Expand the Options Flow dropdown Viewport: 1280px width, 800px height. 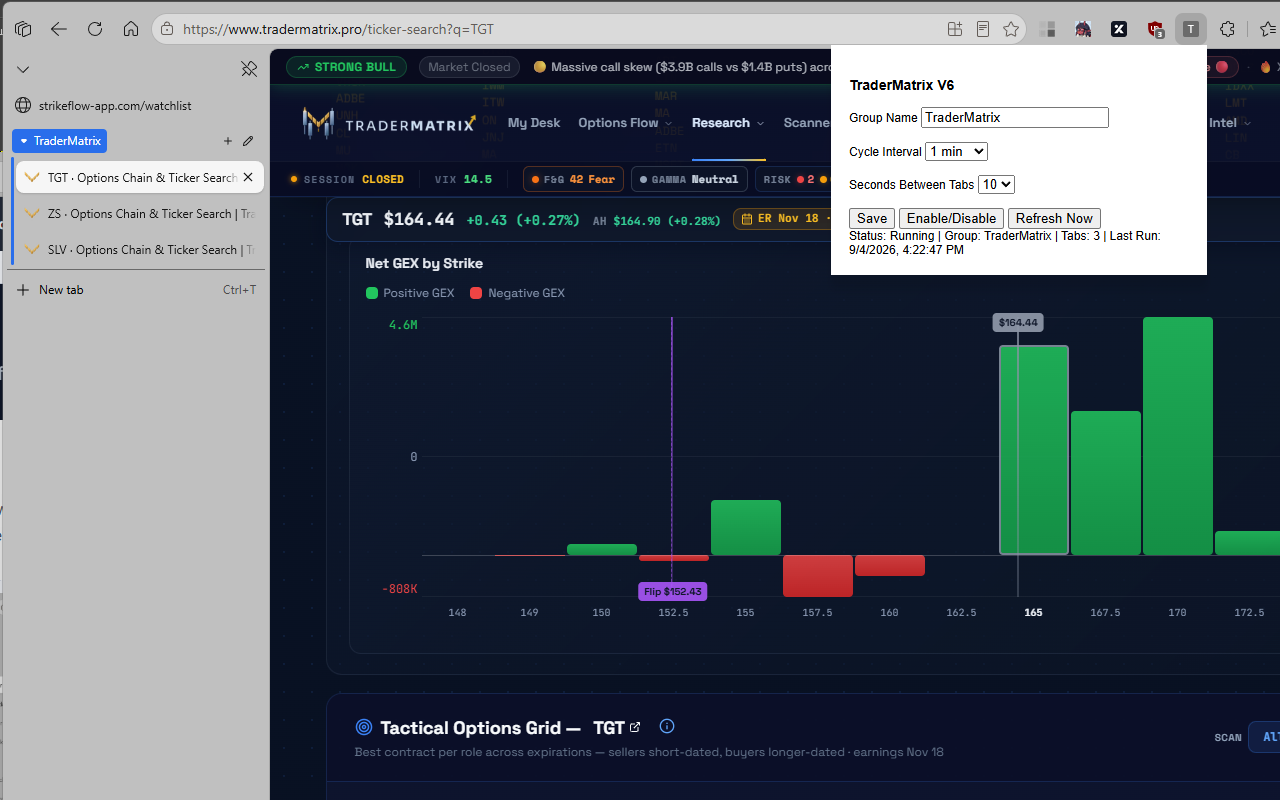click(x=625, y=123)
